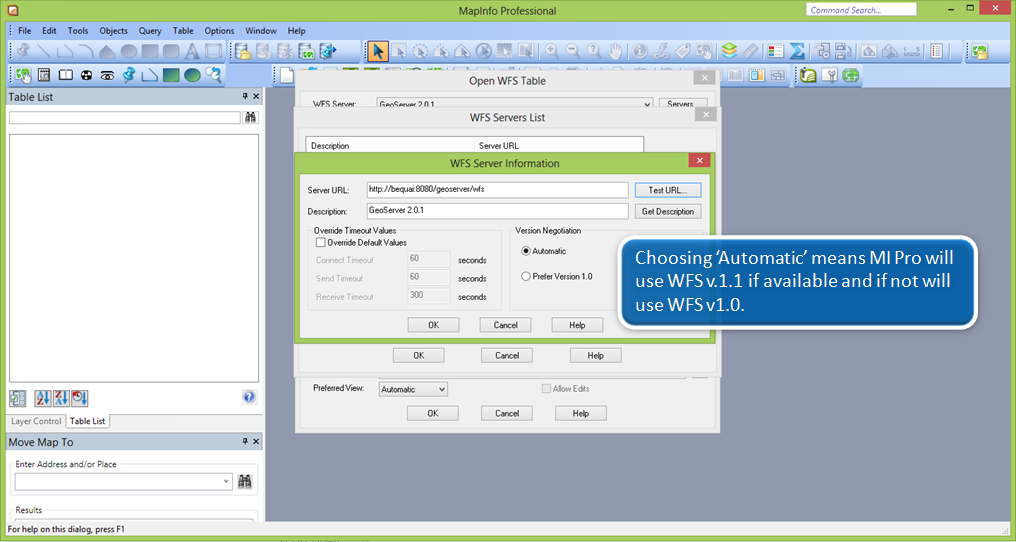The image size is (1016, 542).
Task: Open Layer Control stacked-layers icon
Action: pyautogui.click(x=730, y=51)
